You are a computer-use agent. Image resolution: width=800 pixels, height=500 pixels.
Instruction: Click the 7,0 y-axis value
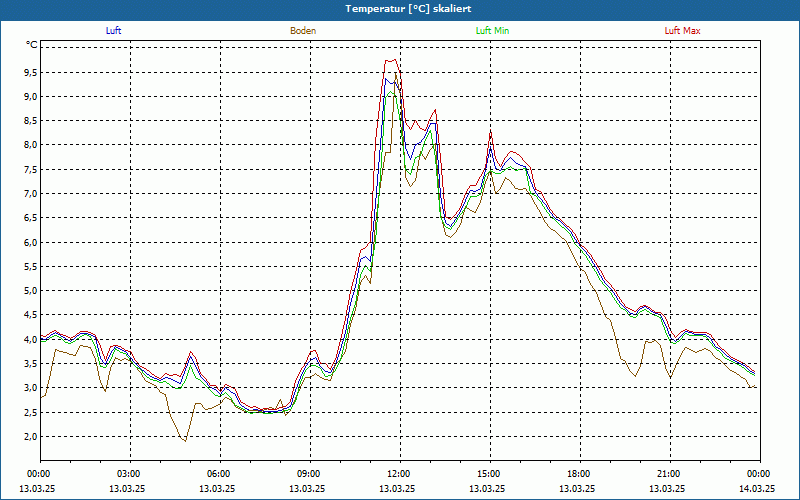pos(31,193)
